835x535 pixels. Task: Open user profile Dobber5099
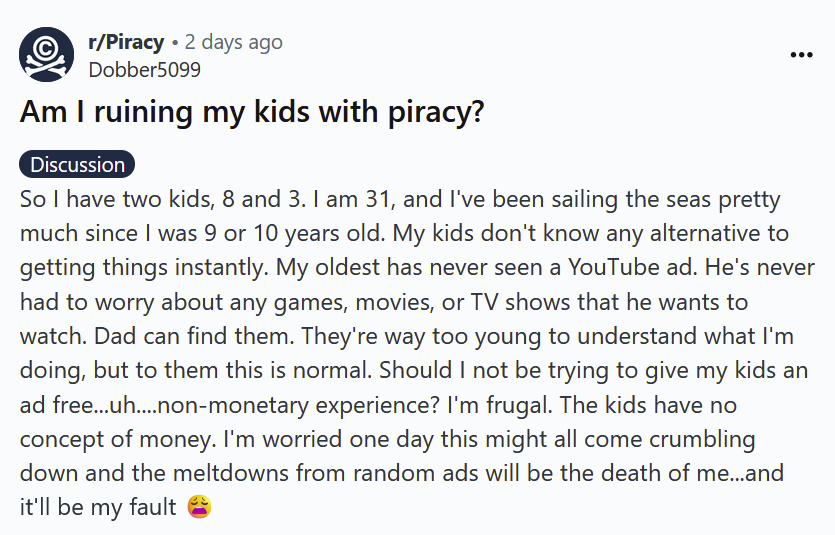tap(144, 70)
